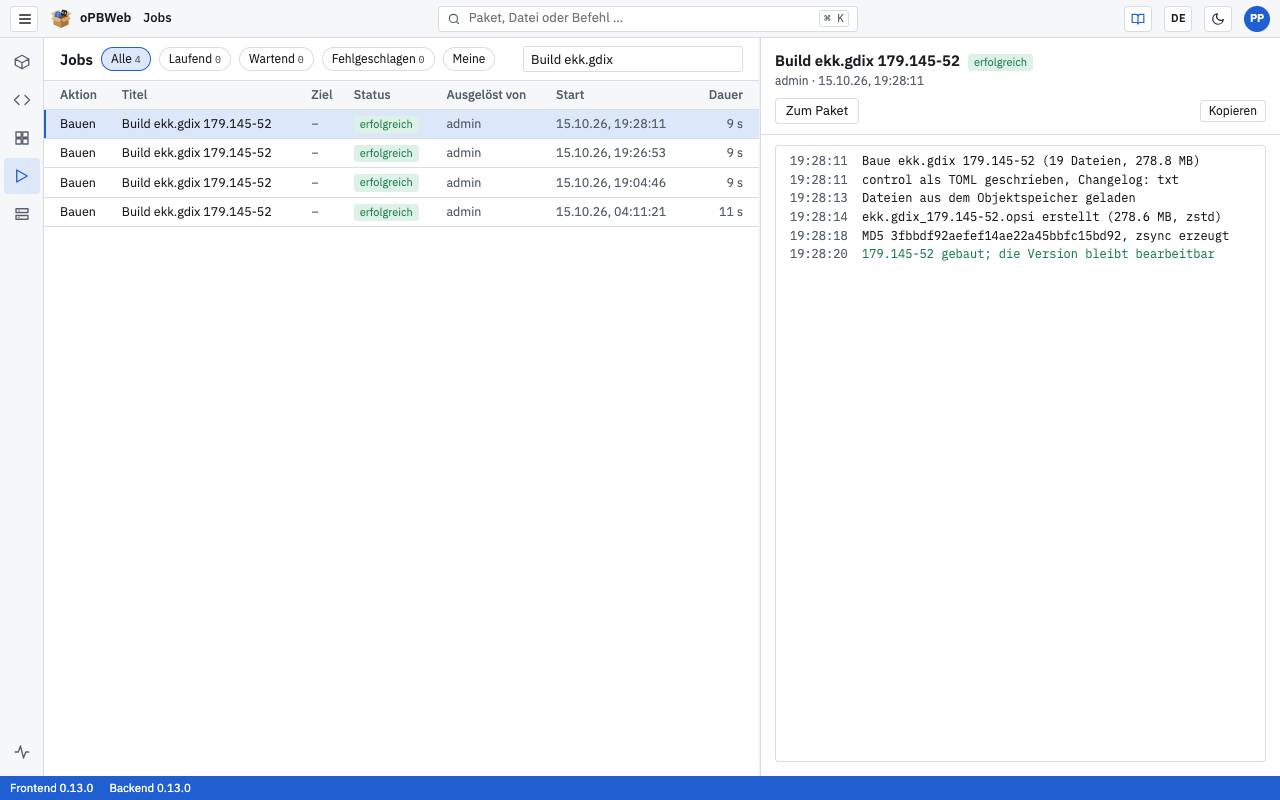Click the Titel column header
Image resolution: width=1280 pixels, height=800 pixels.
[x=135, y=95]
